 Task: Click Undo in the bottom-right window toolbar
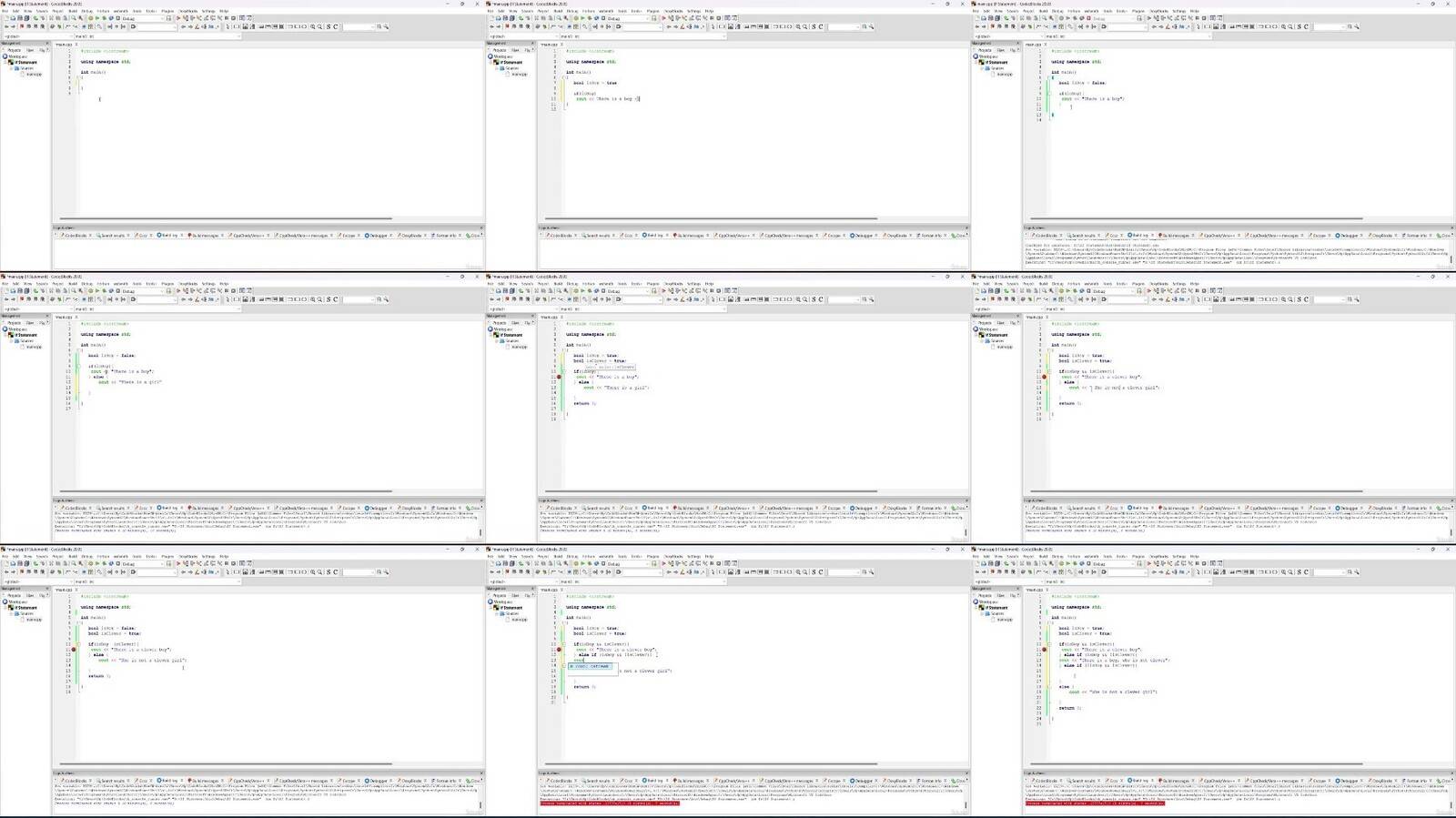[1006, 564]
